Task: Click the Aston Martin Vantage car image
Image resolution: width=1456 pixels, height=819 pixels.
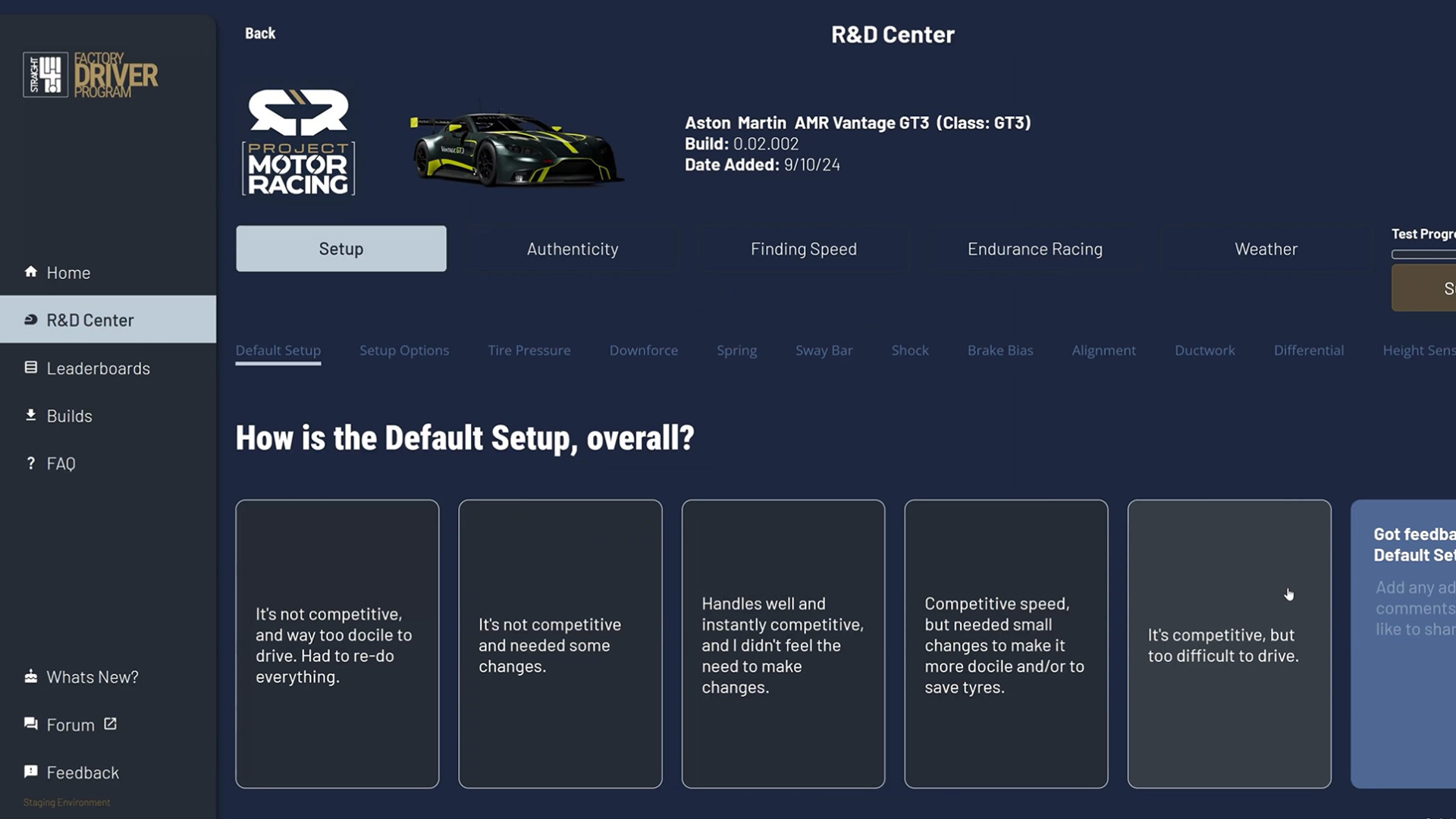Action: [x=516, y=148]
